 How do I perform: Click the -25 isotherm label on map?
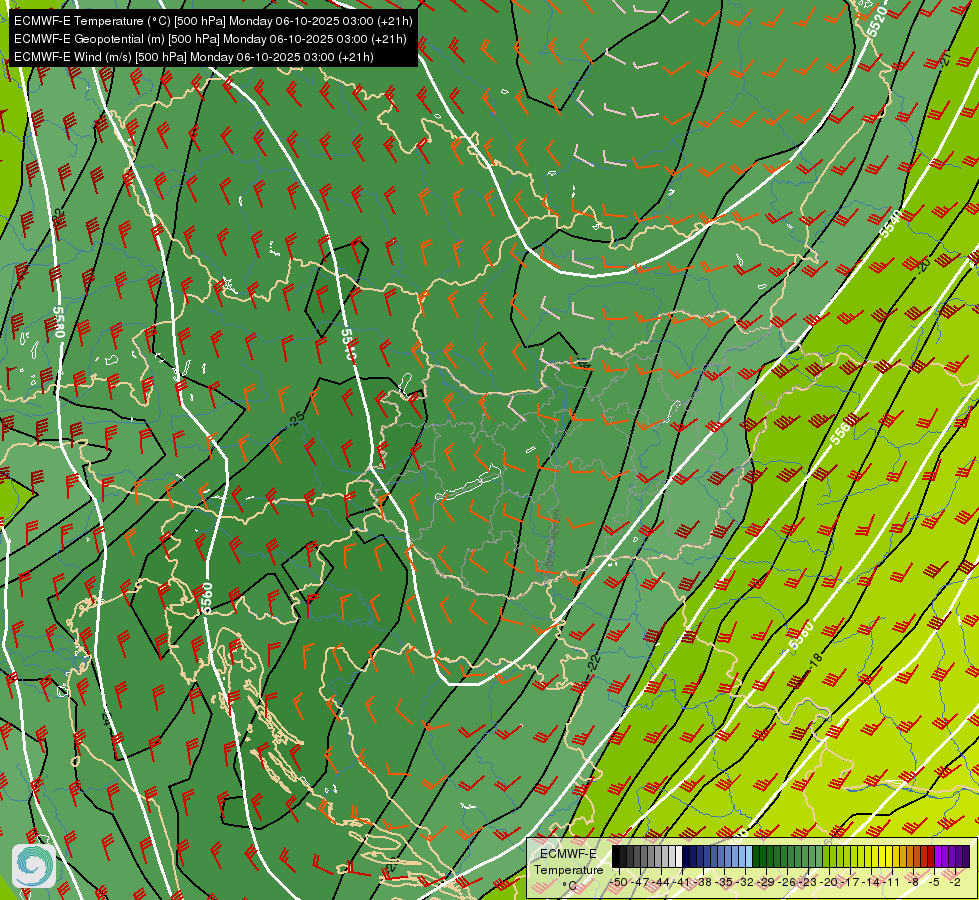297,418
